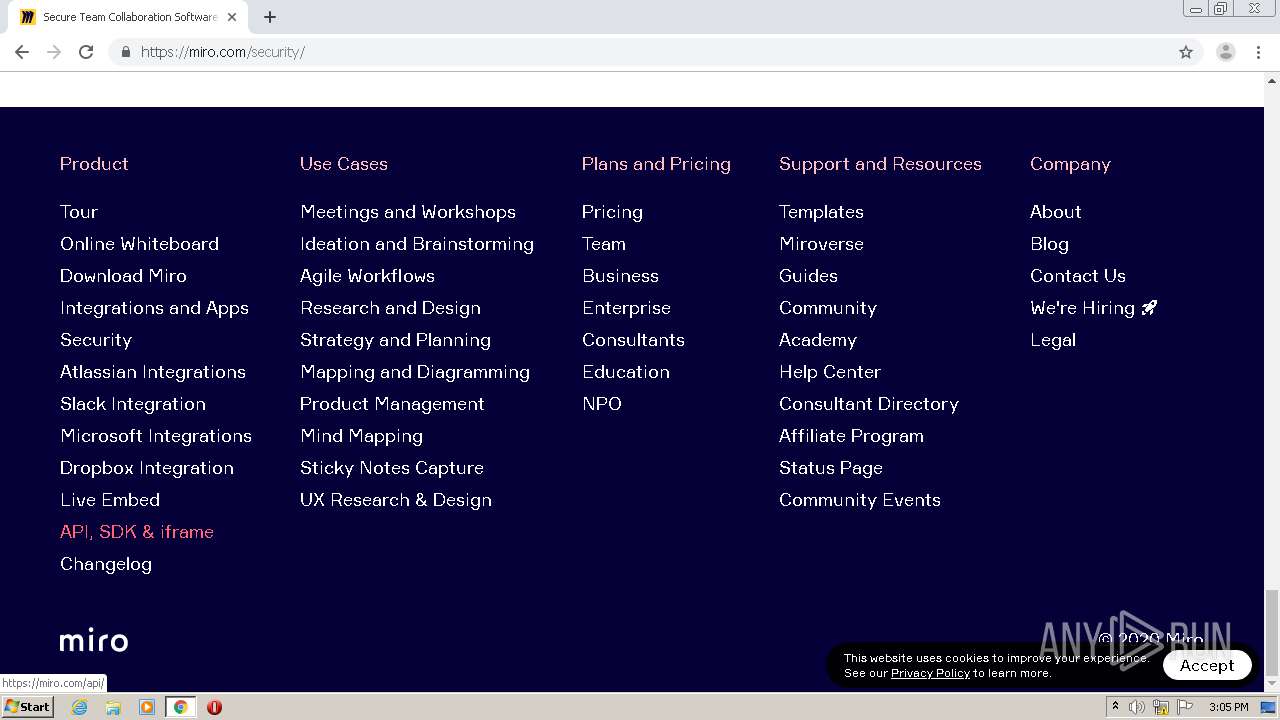Open Atlassian Integrations page
Image resolution: width=1280 pixels, height=720 pixels.
pyautogui.click(x=153, y=372)
